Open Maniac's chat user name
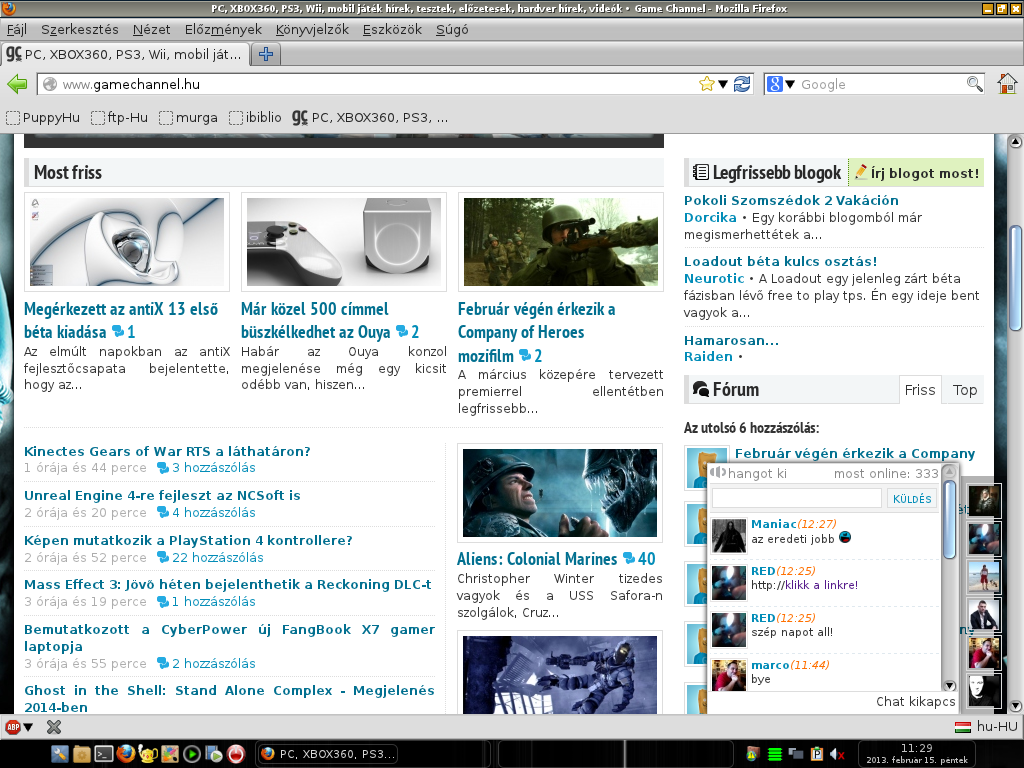Viewport: 1024px width, 768px height. pos(773,524)
